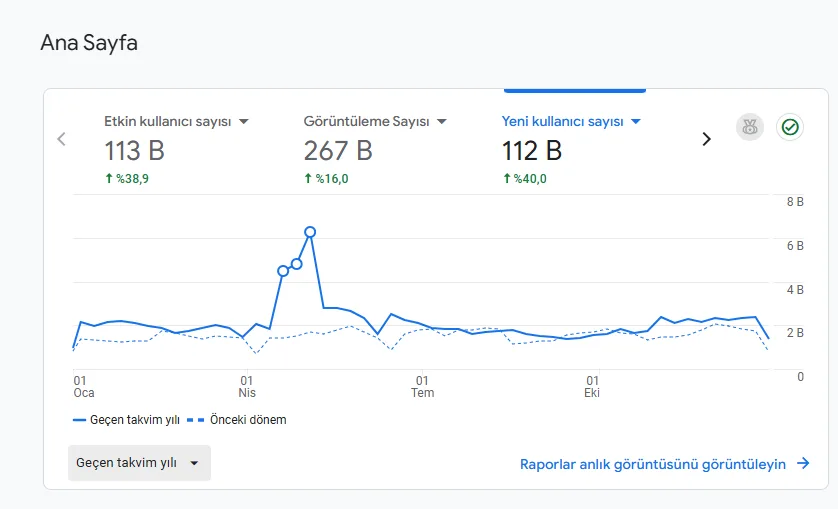This screenshot has height=509, width=838.
Task: Click the 01 Nis axis label
Action: tap(247, 387)
